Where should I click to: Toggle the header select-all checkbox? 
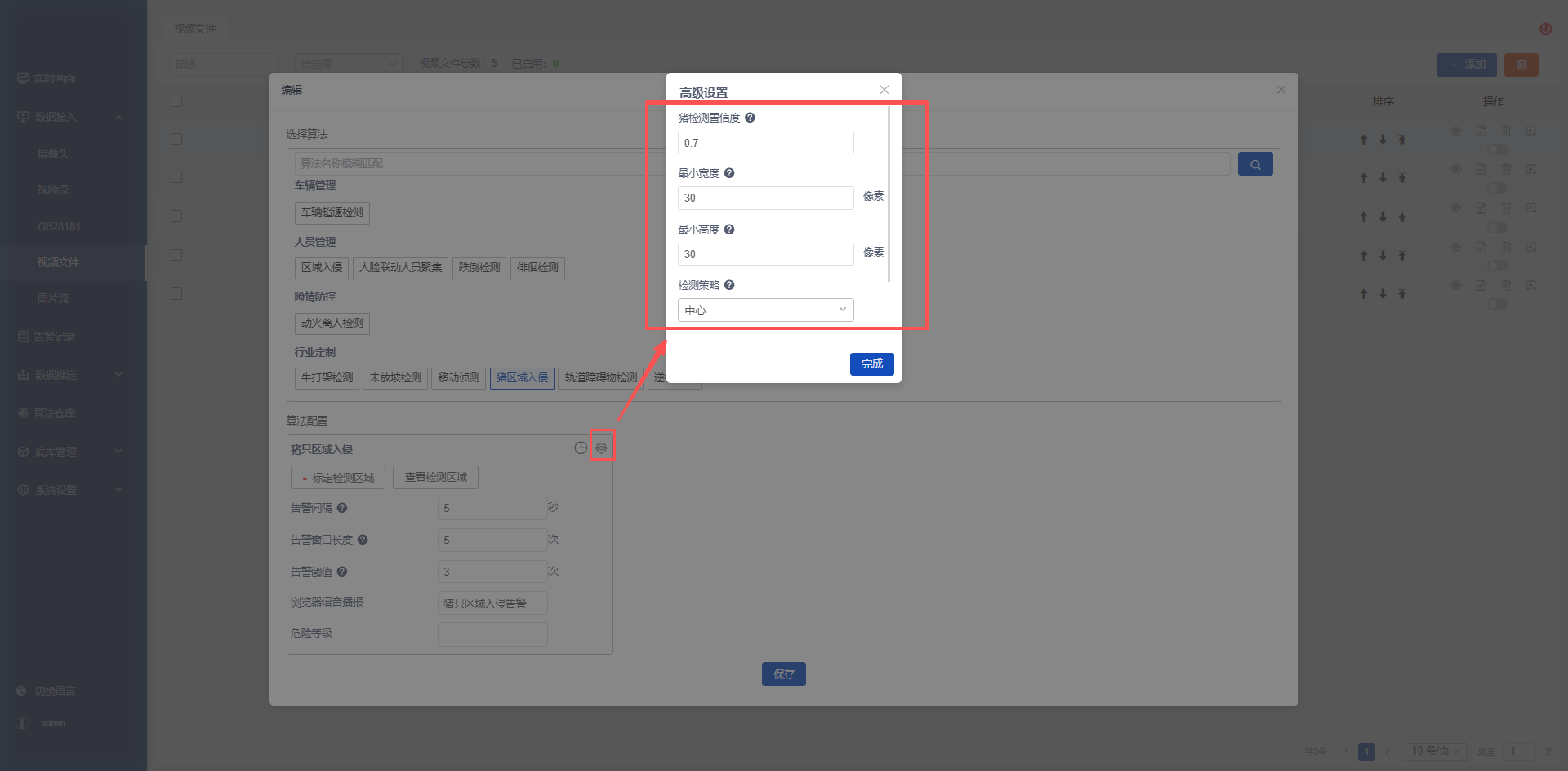(176, 101)
